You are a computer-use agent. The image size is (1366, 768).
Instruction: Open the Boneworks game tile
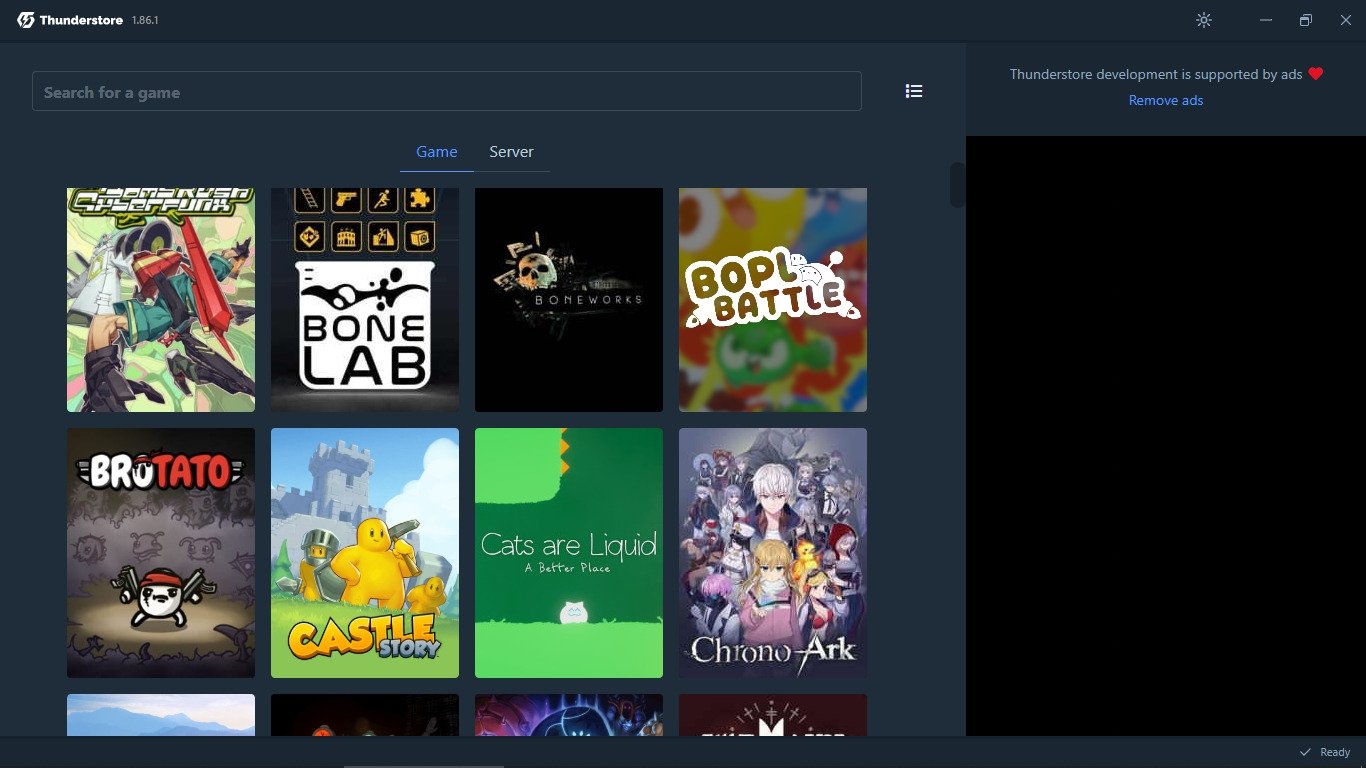569,299
